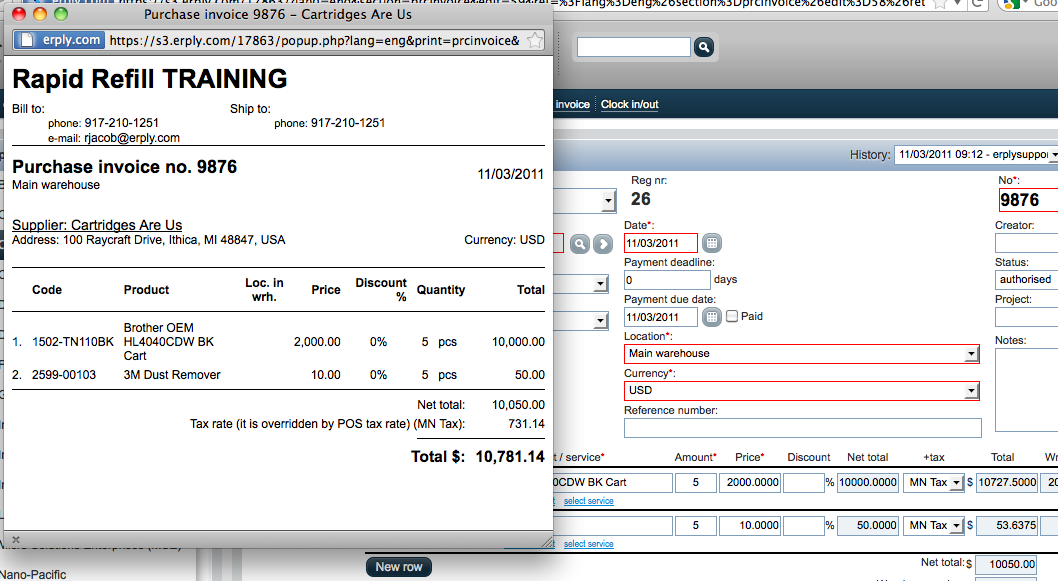Click the e-mail rjacob@erply.com text
The width and height of the screenshot is (1058, 581).
pos(113,138)
